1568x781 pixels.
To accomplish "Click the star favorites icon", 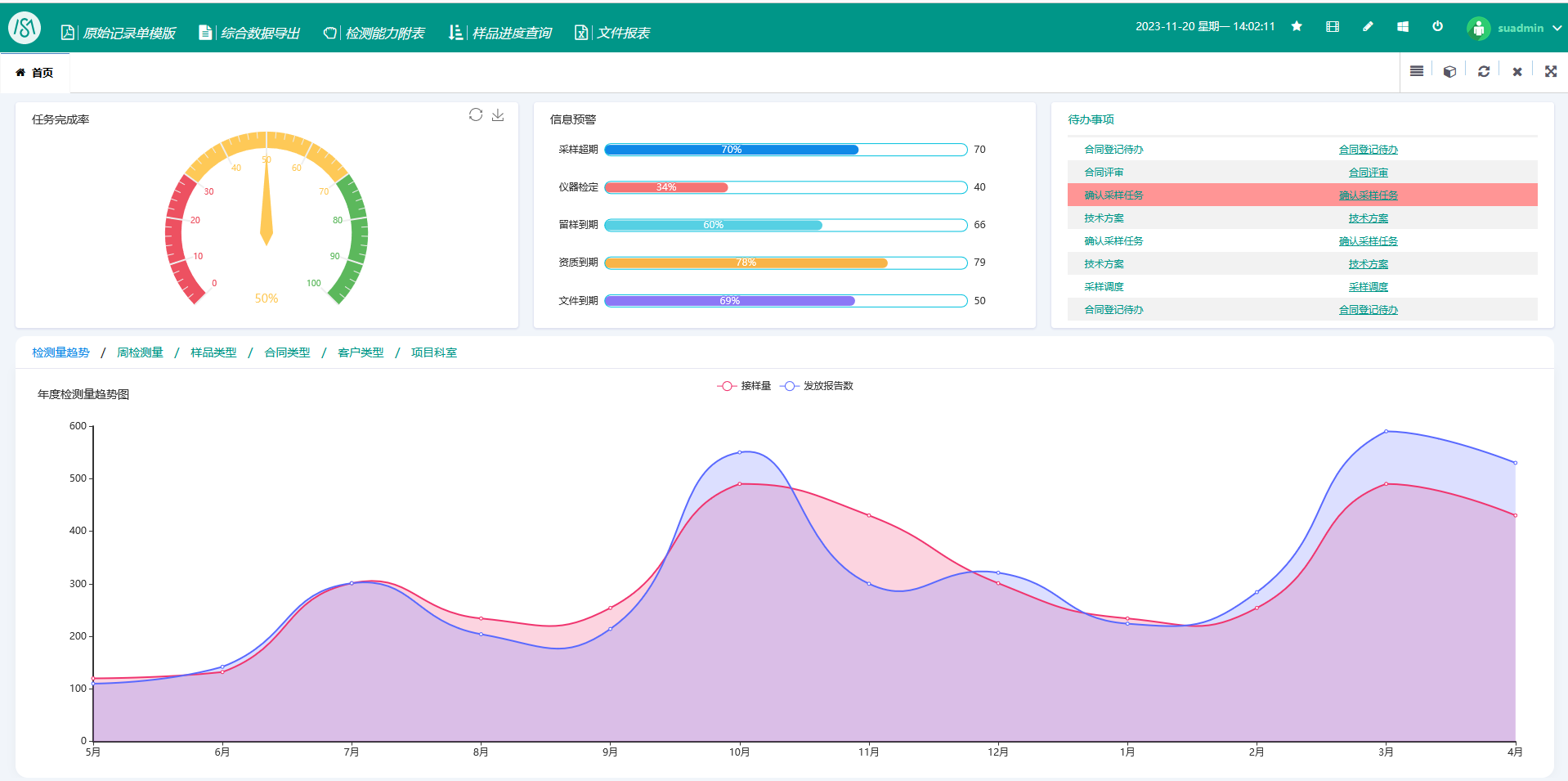I will tap(1297, 26).
